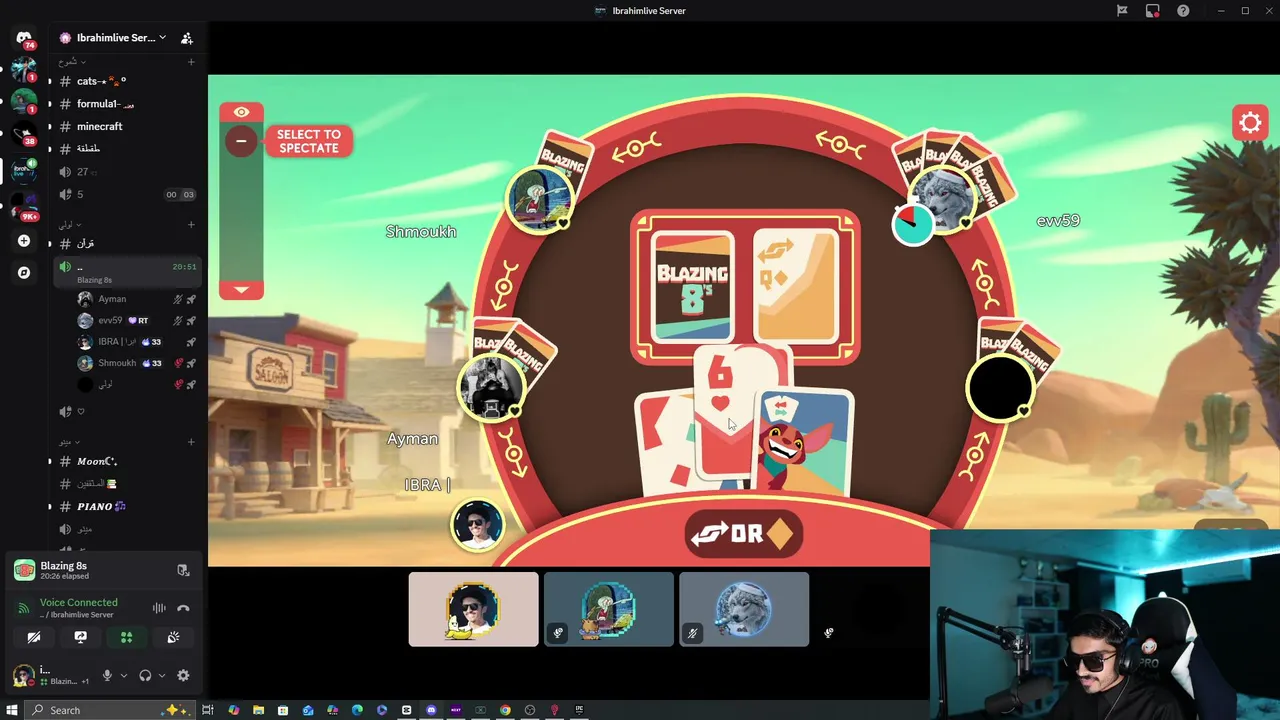1280x720 pixels.
Task: Add channel to لولي category
Action: (x=191, y=225)
